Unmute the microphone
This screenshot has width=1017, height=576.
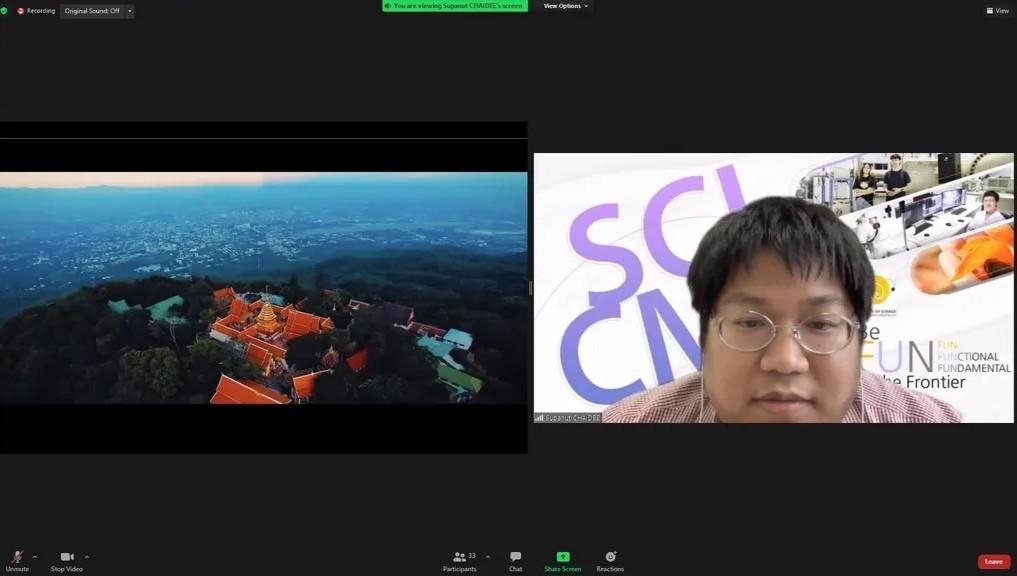point(17,559)
